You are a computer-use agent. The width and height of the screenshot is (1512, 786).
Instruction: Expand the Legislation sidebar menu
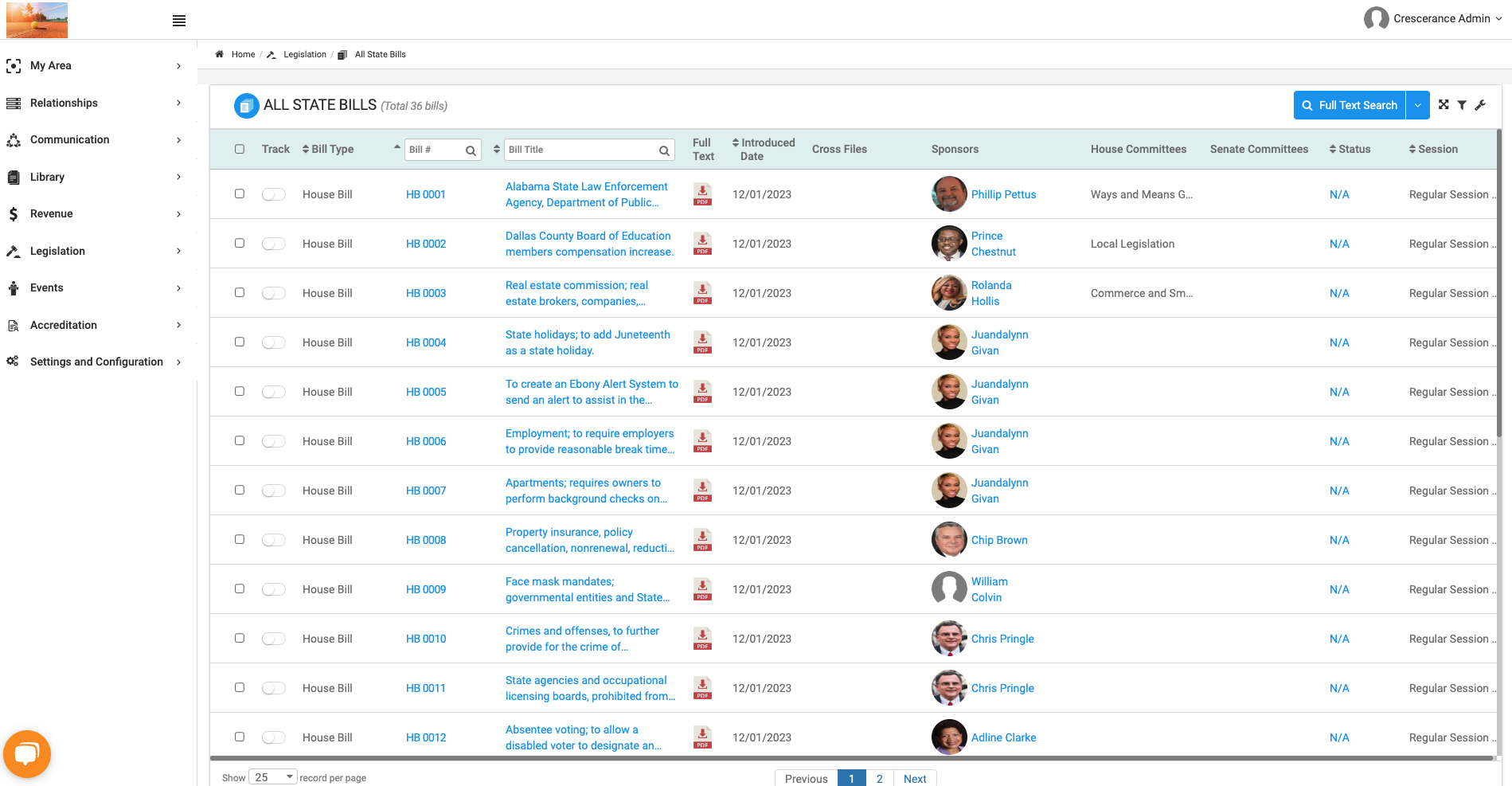point(96,251)
